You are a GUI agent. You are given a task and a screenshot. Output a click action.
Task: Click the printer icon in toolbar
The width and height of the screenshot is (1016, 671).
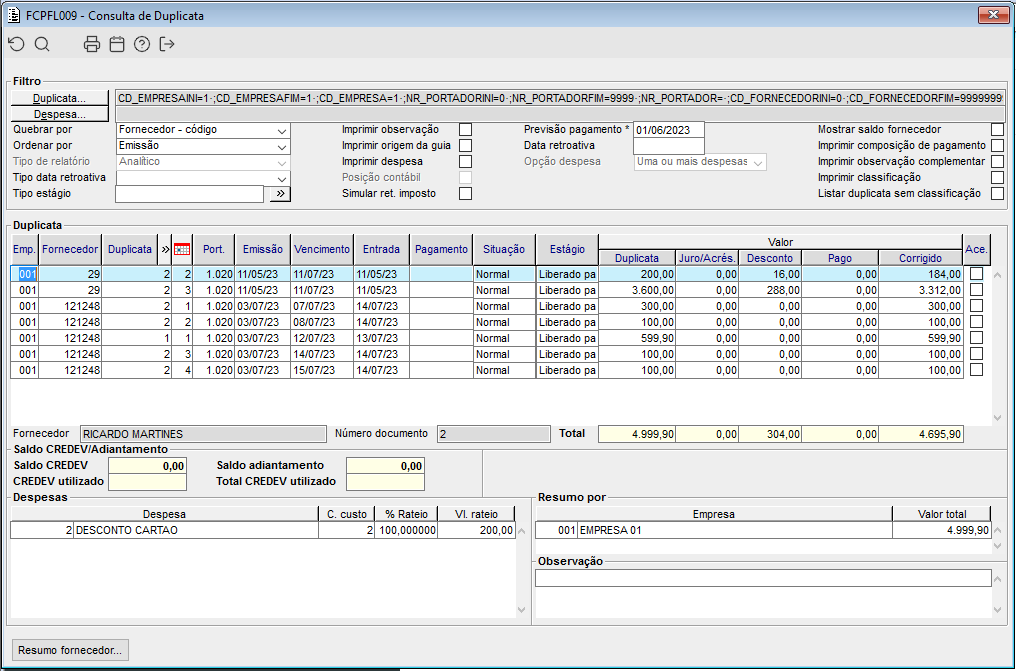(92, 44)
